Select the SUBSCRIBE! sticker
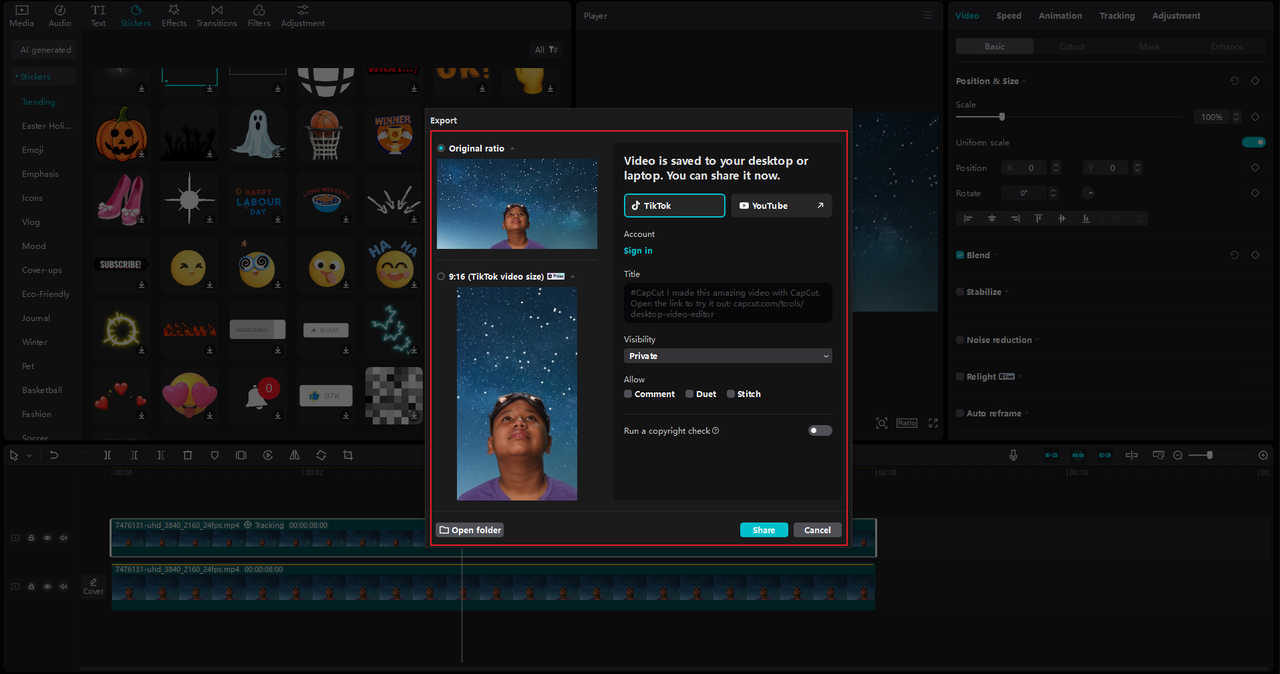1280x674 pixels. (121, 265)
